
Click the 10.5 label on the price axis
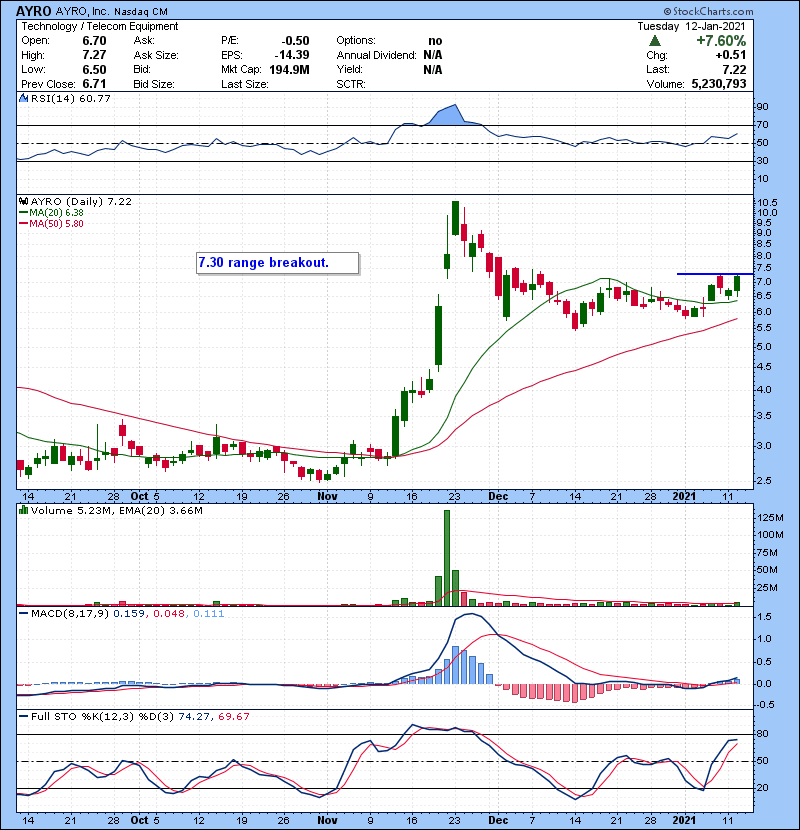(768, 203)
